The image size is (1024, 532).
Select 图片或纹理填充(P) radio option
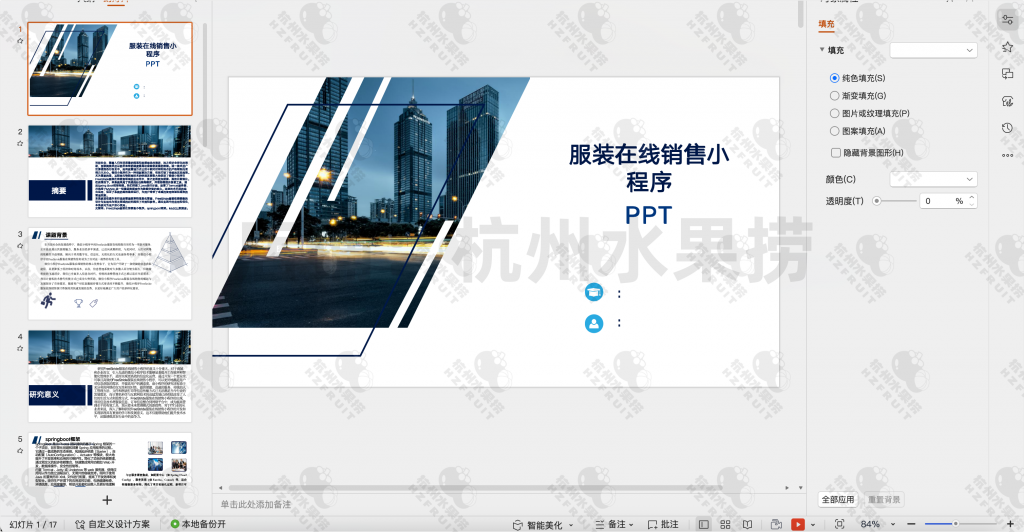[835, 114]
